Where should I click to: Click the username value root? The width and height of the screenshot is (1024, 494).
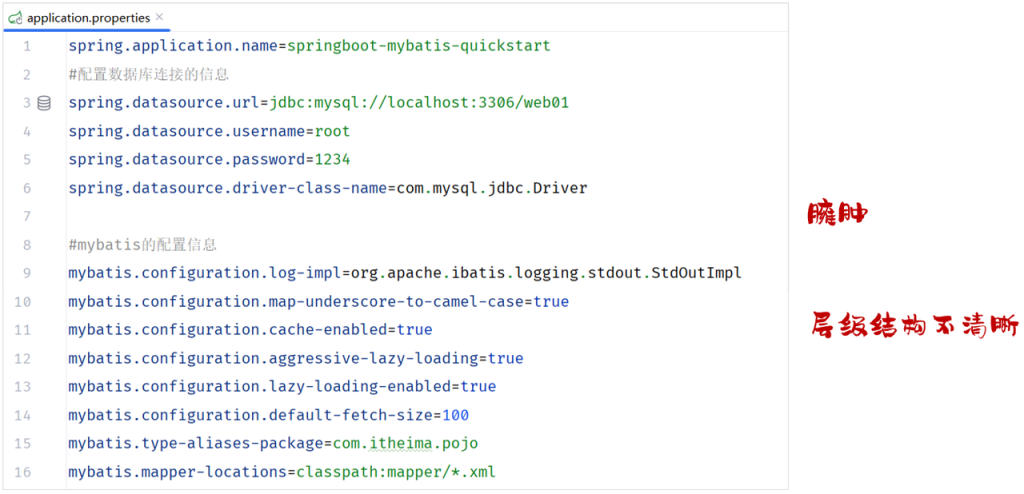332,131
